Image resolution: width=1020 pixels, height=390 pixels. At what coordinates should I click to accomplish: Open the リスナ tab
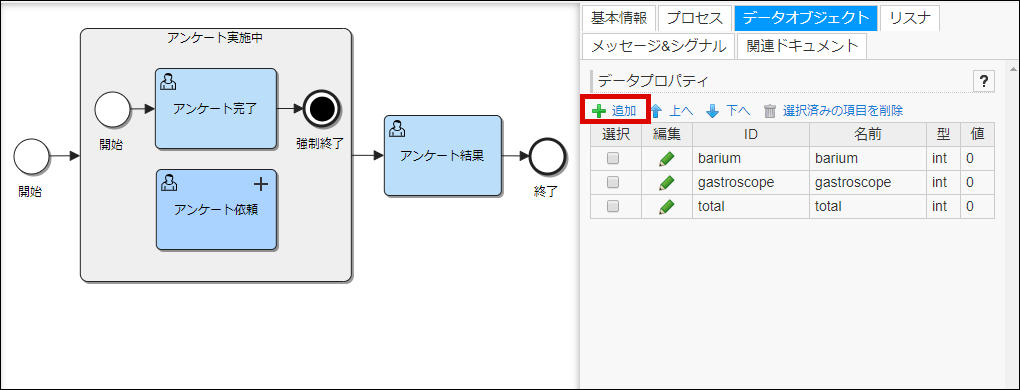coord(909,18)
